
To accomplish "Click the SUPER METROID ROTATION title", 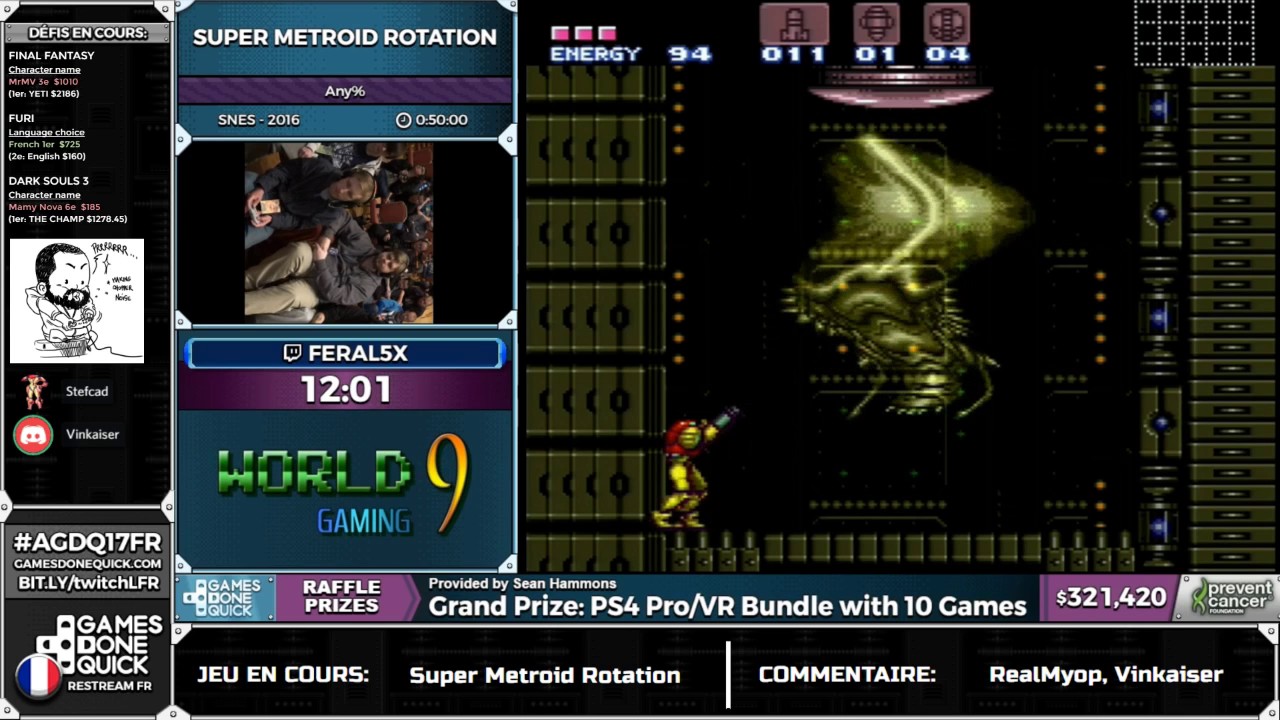I will pos(345,37).
